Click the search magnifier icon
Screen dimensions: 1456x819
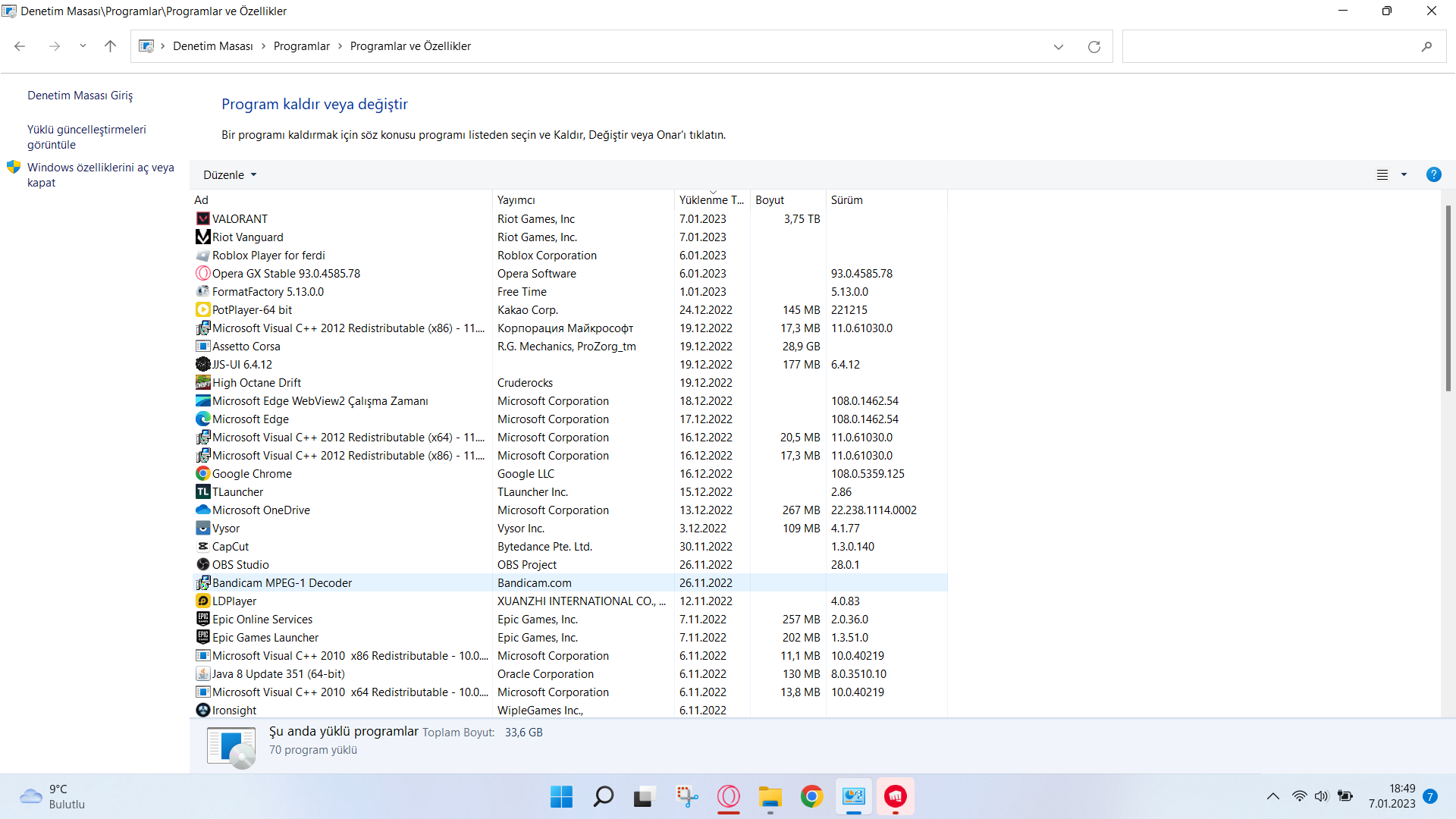pos(1426,46)
